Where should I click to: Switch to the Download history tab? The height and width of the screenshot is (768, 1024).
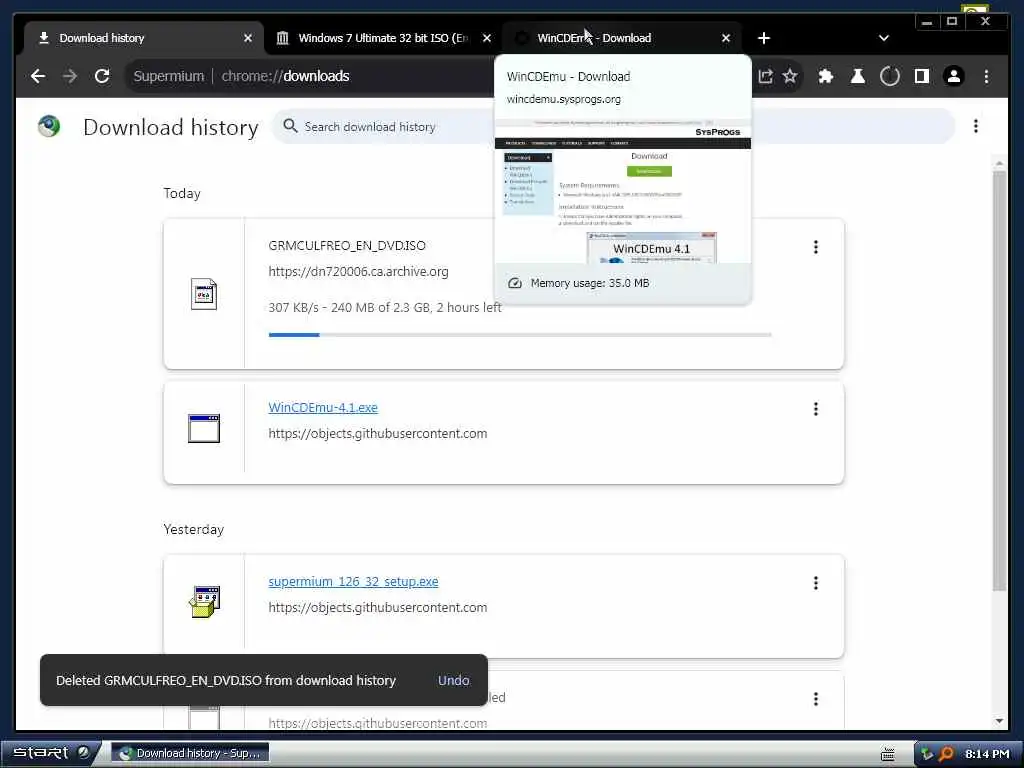[144, 38]
